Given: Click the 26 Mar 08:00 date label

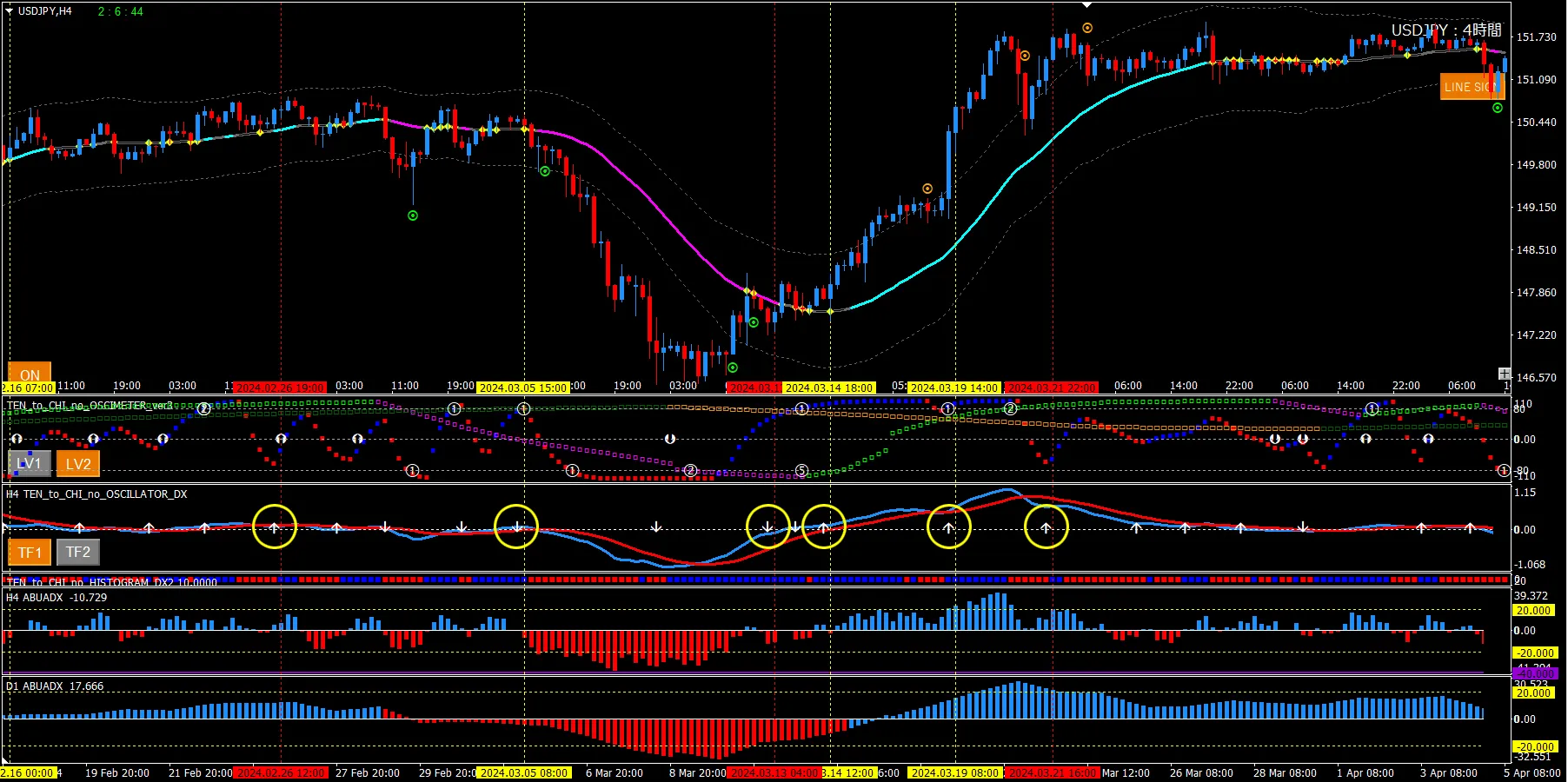Looking at the screenshot, I should pos(1201,772).
